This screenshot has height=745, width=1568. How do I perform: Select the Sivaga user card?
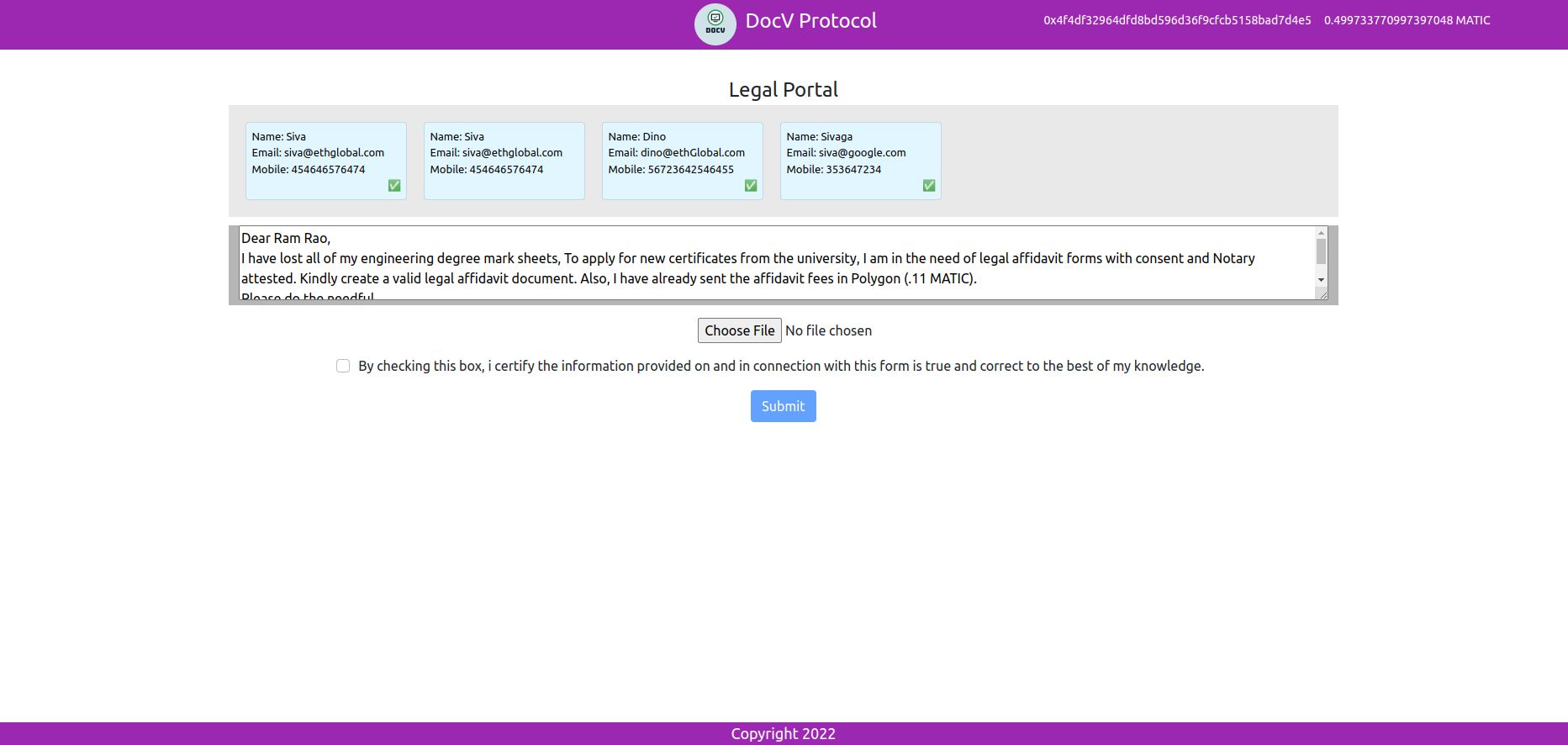point(861,161)
